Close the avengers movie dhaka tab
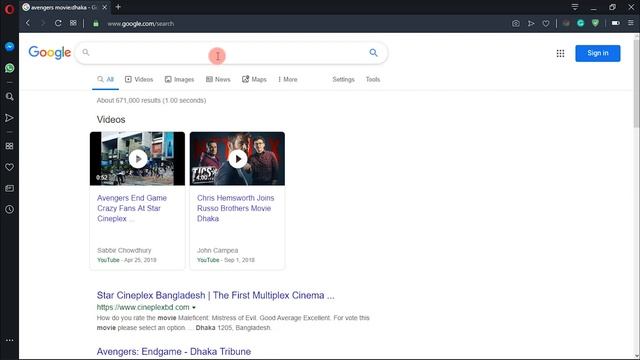This screenshot has width=640, height=360. point(104,7)
